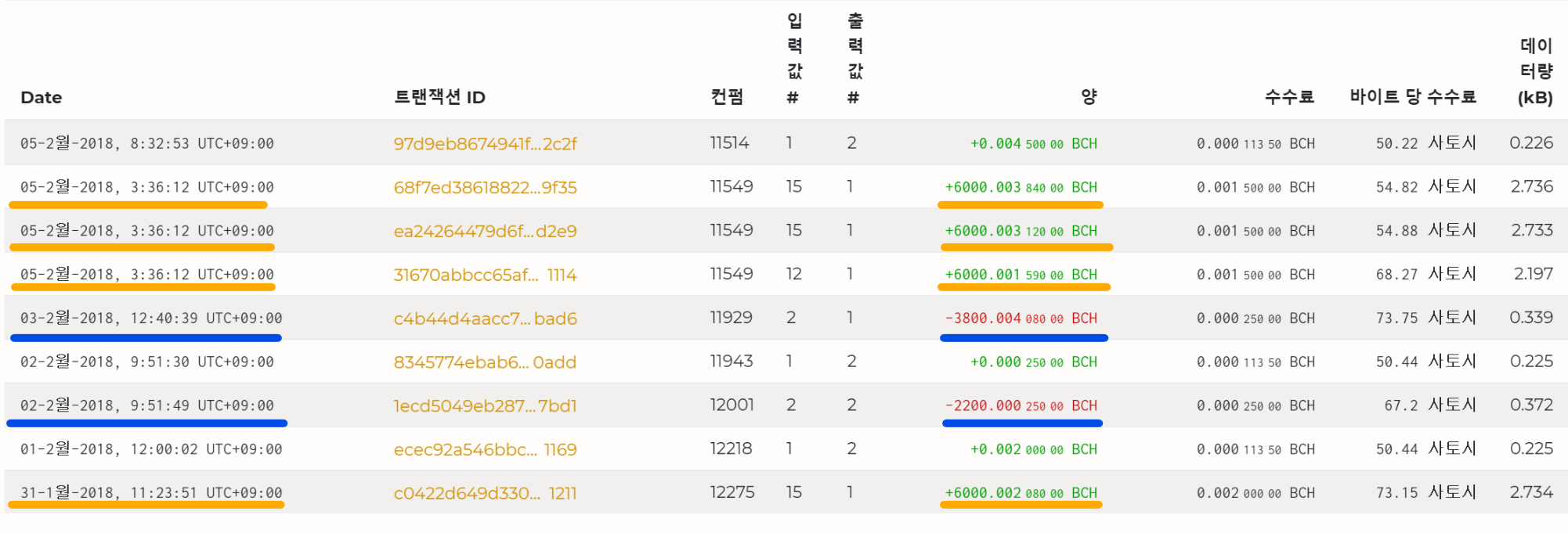Sort by the 양 column header

[x=1089, y=97]
